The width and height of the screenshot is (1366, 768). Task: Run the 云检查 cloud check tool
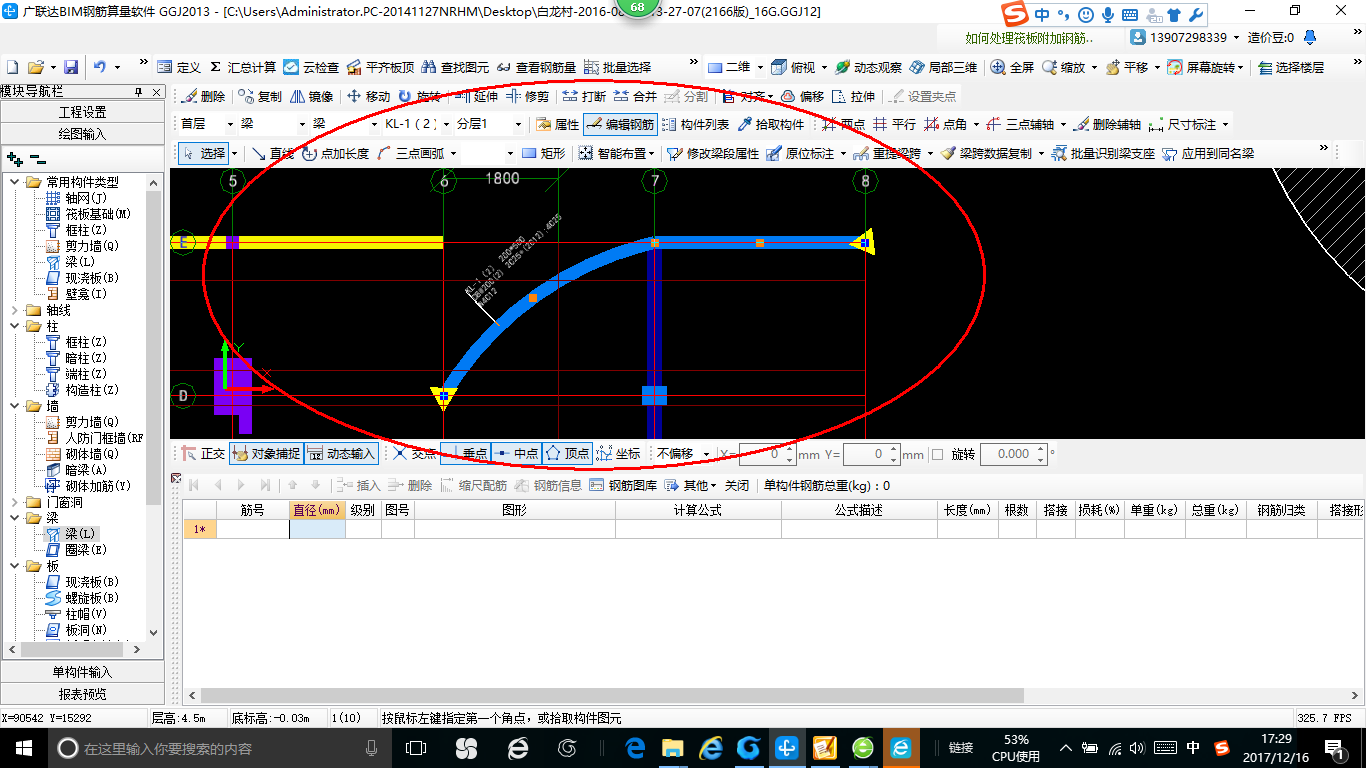point(311,67)
